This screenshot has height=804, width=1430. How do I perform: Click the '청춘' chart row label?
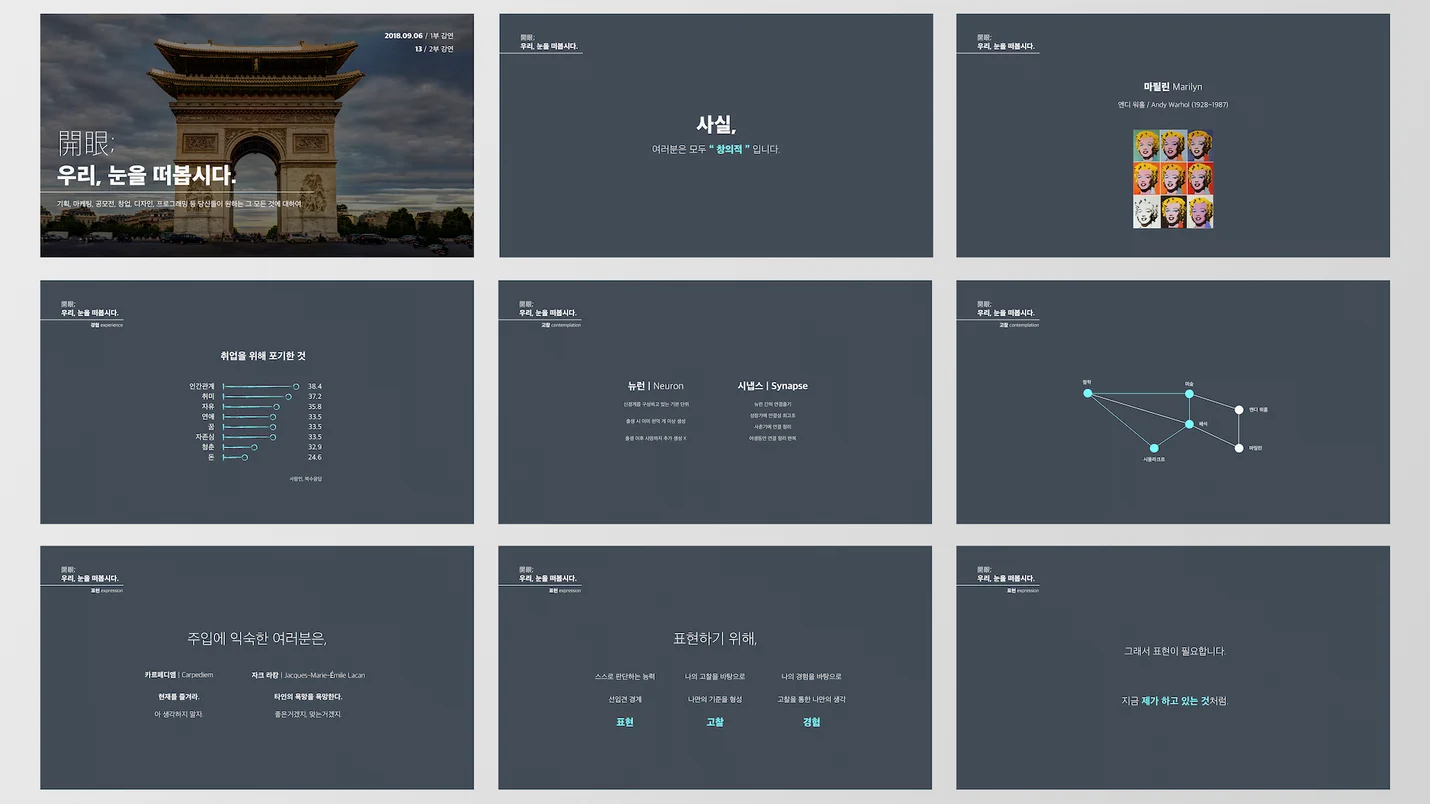(x=209, y=447)
